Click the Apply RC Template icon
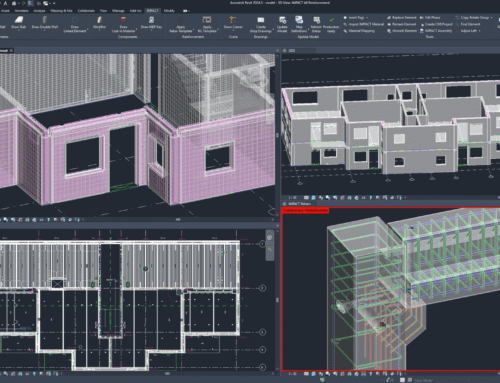This screenshot has height=383, width=500. click(207, 20)
